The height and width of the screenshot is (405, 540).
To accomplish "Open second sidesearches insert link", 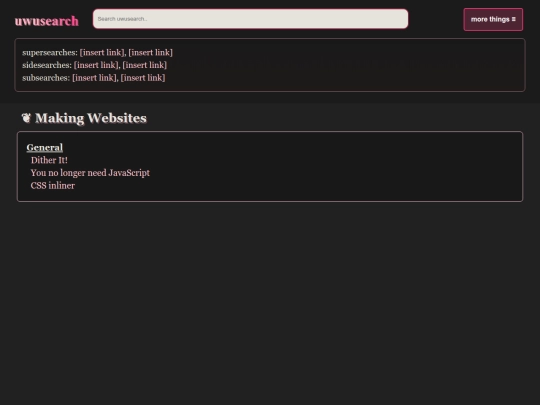I will click(145, 65).
